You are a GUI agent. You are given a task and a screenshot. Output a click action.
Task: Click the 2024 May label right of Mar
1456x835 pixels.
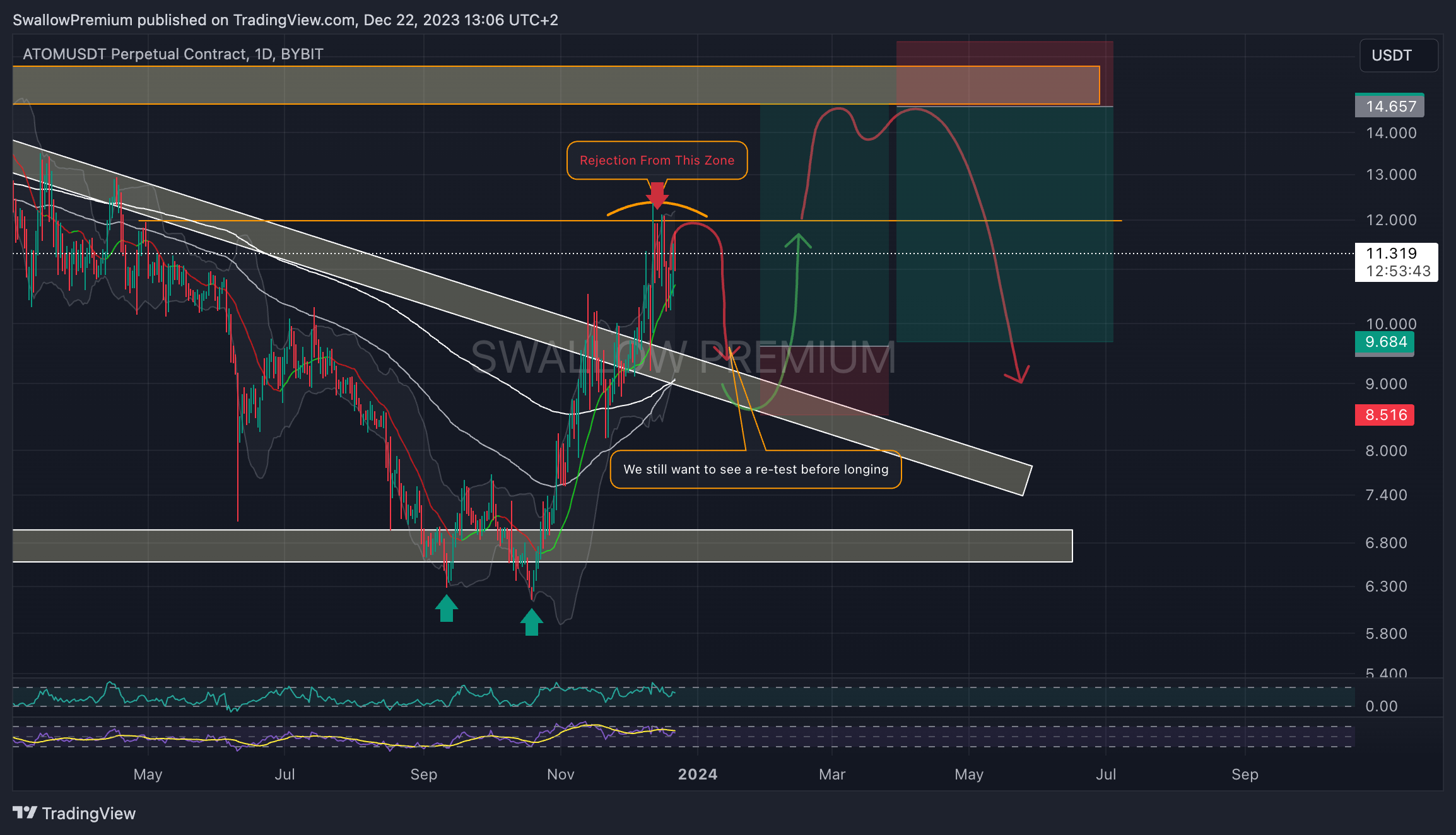click(x=969, y=774)
